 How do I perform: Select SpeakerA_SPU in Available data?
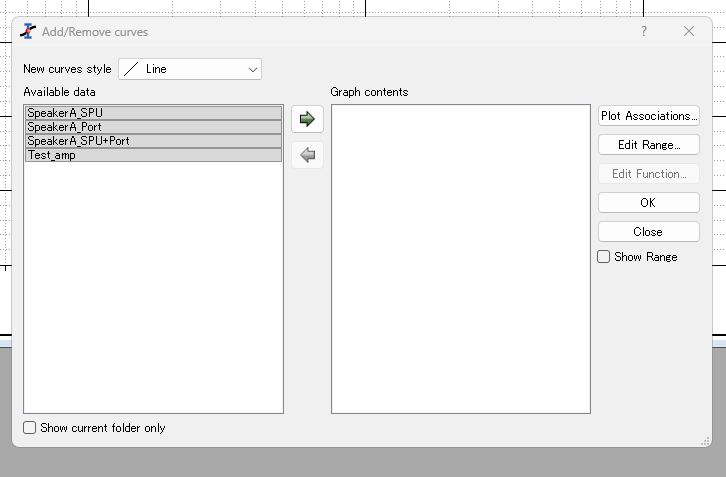pyautogui.click(x=153, y=113)
